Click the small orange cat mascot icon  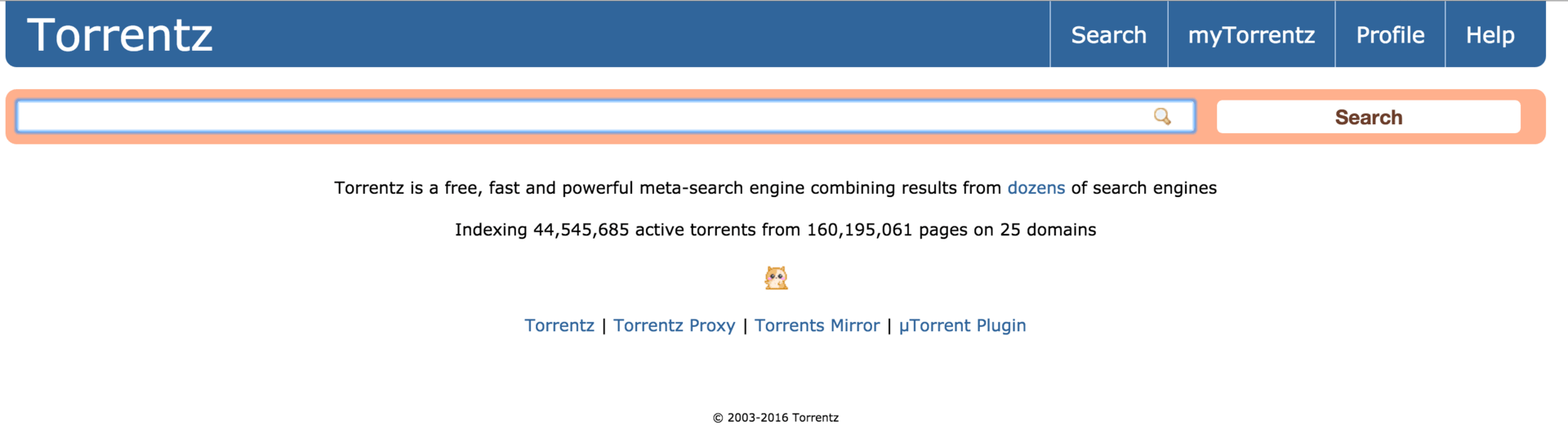point(776,278)
